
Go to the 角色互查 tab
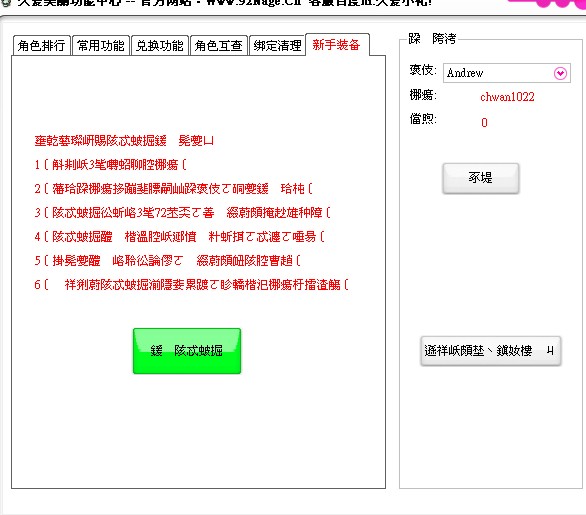point(219,46)
